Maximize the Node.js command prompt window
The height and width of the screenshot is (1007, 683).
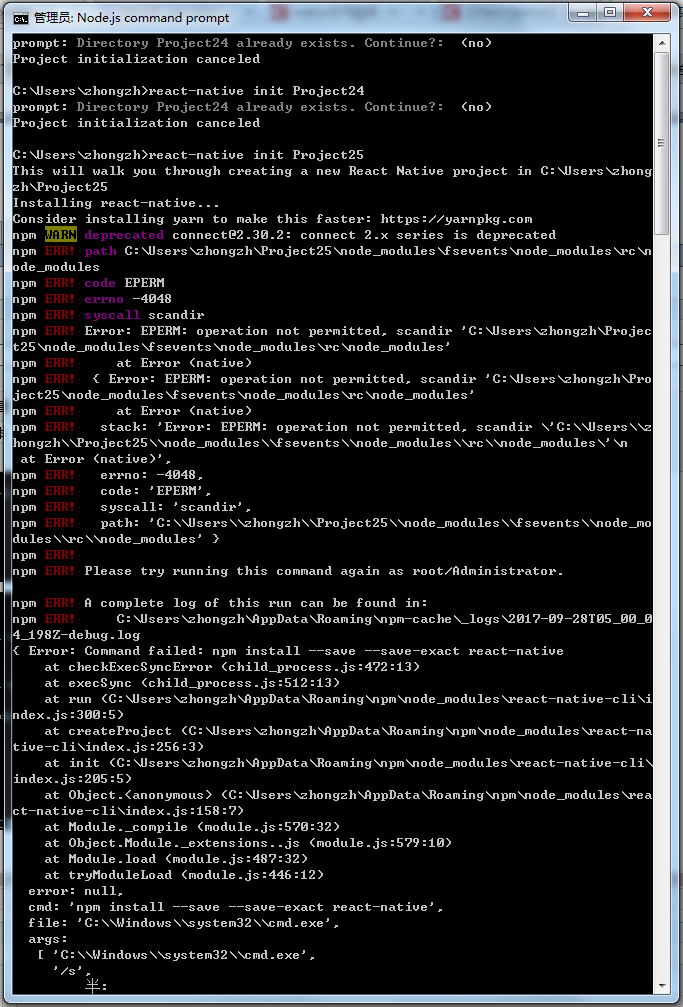coord(610,13)
